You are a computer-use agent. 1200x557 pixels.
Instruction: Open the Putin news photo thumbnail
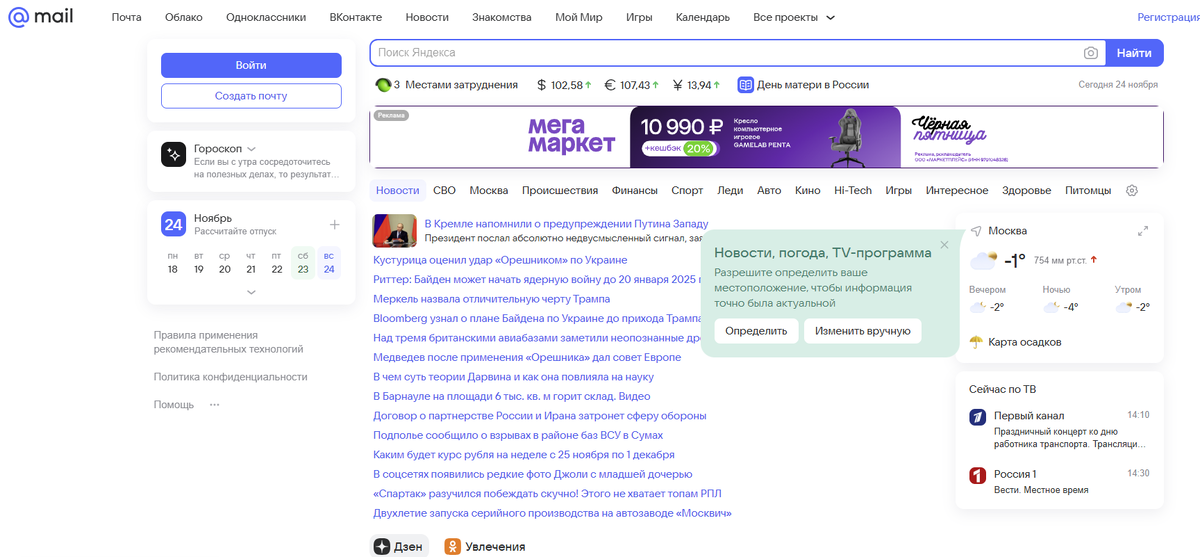[395, 231]
